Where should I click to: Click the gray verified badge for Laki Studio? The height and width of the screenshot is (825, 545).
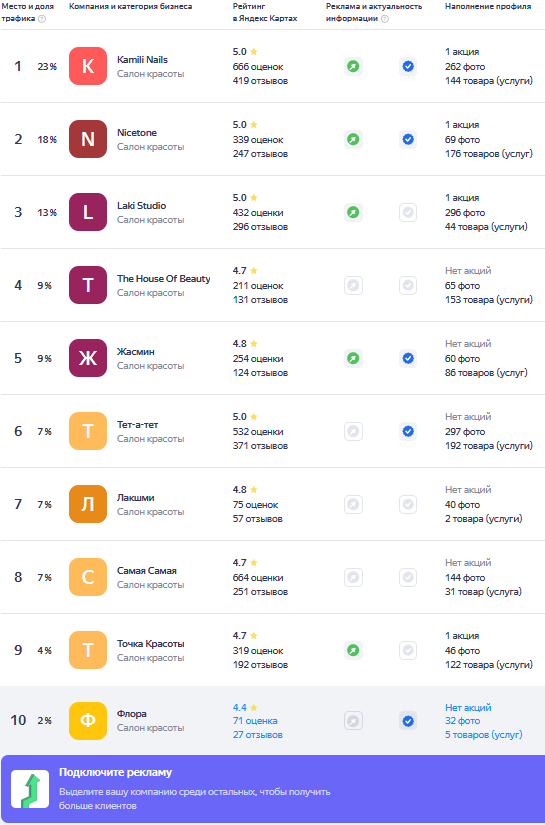(x=408, y=213)
